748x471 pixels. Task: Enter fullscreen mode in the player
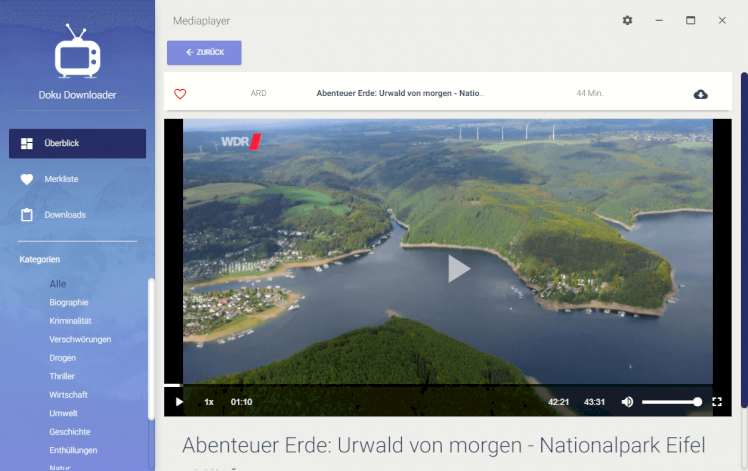click(x=717, y=402)
